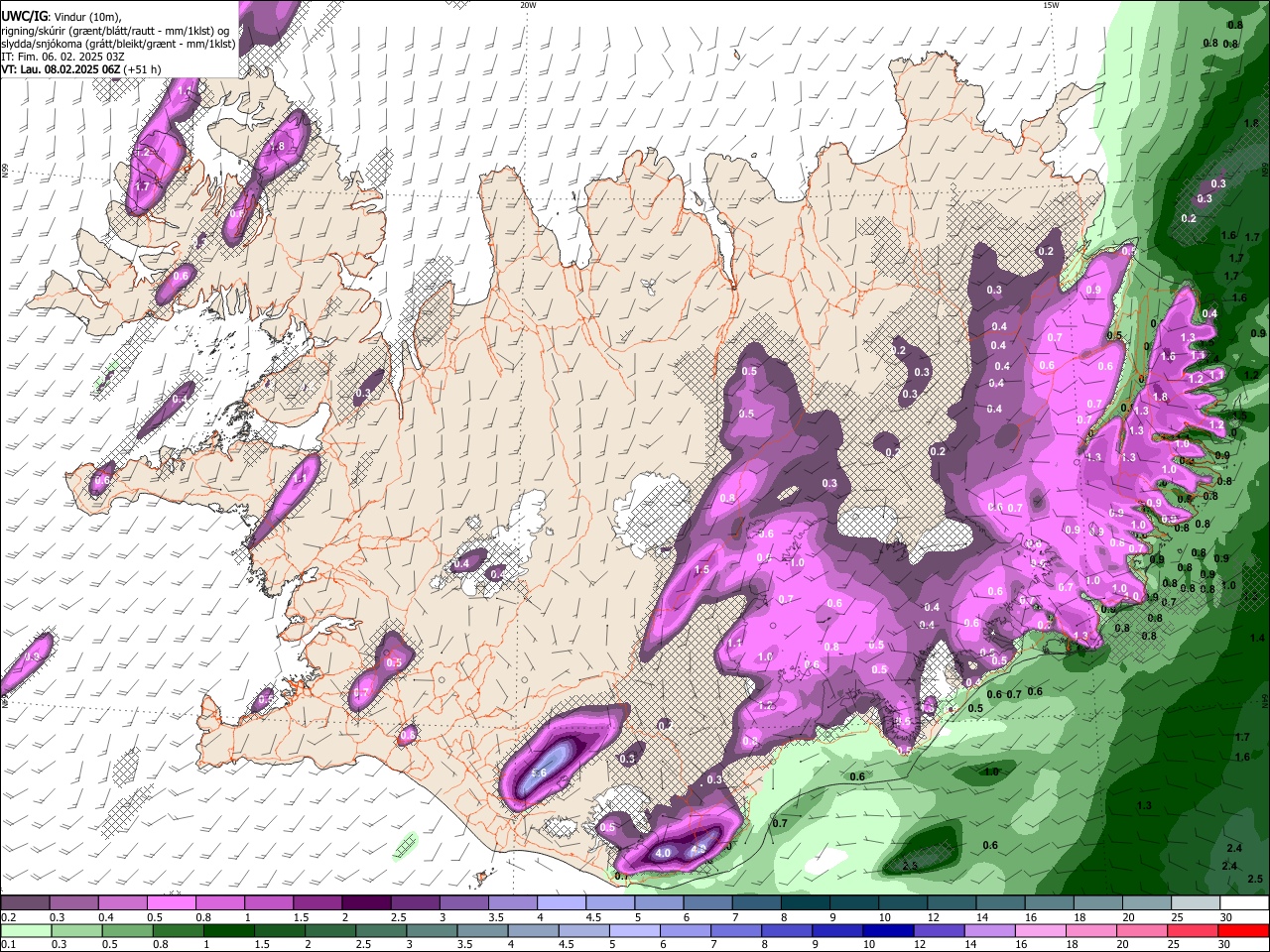
Task: Pick top-row legend swatch between 2 and 2.5
Action: pos(366,902)
